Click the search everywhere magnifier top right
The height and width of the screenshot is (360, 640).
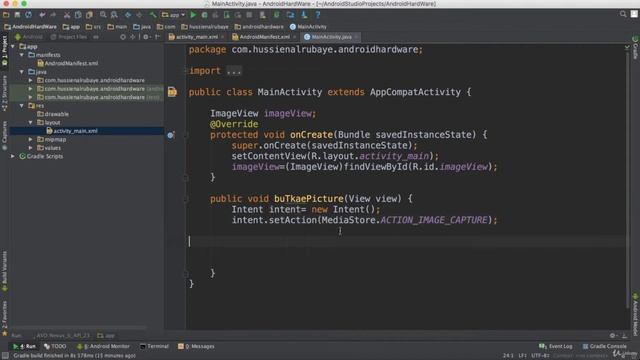(623, 14)
